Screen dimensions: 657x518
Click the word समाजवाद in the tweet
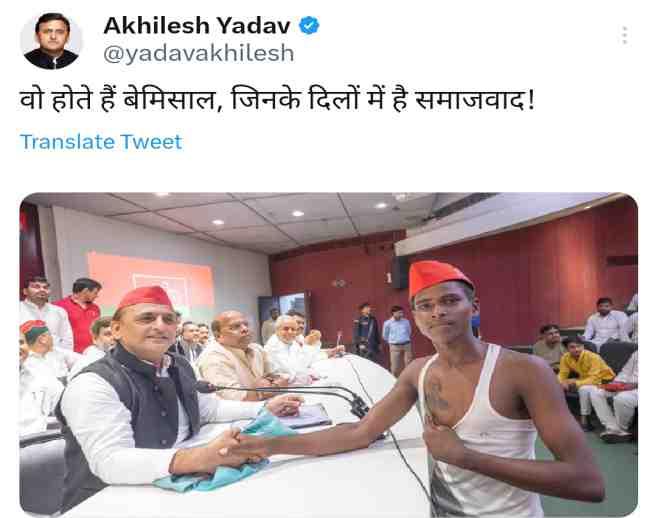[470, 101]
